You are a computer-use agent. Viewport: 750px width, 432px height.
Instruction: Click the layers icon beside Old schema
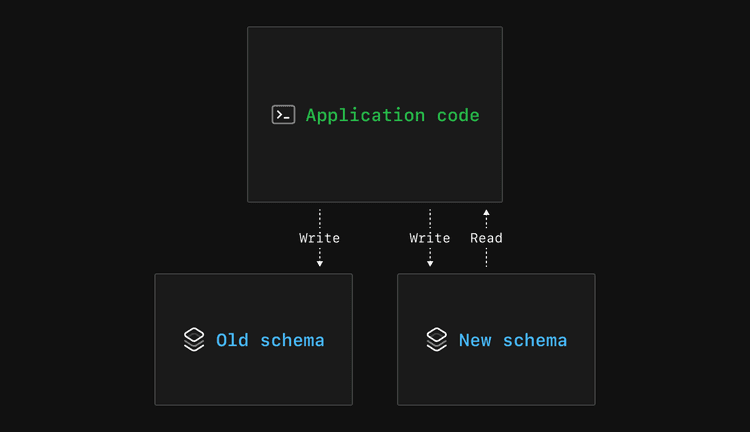(x=194, y=340)
